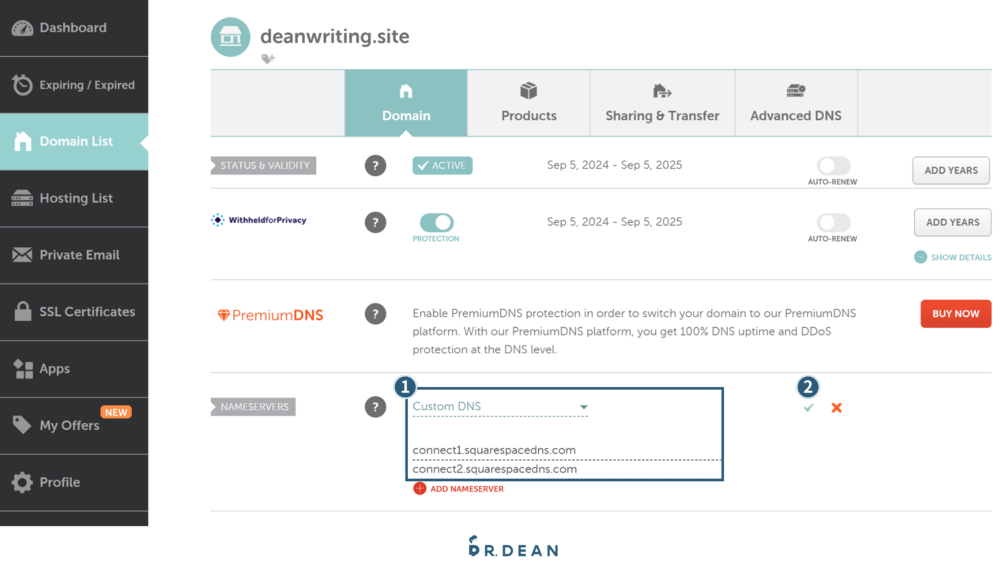Click Add Years in Status & Validity row
1000x573 pixels.
[x=950, y=170]
